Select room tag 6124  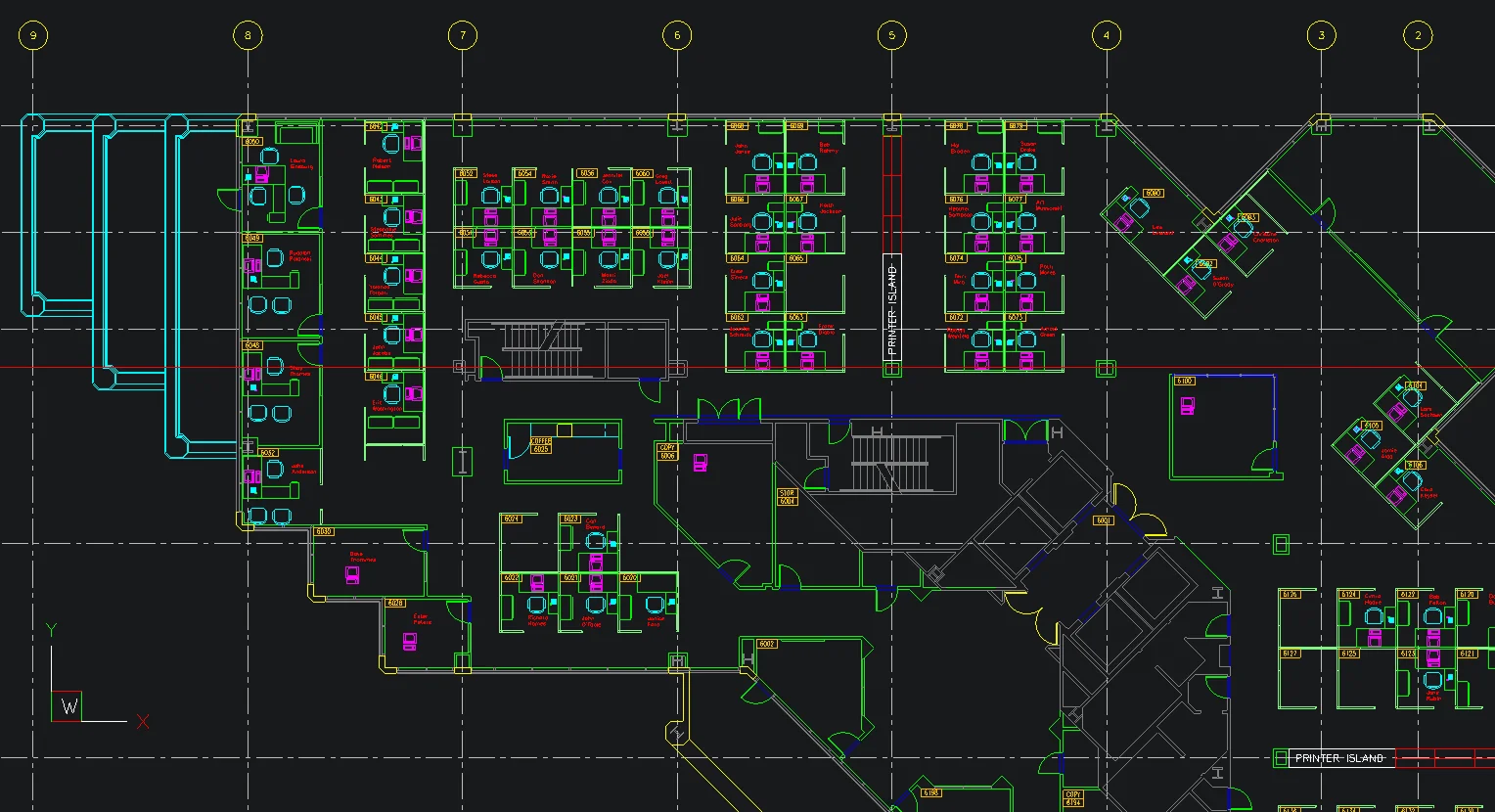[x=1349, y=594]
